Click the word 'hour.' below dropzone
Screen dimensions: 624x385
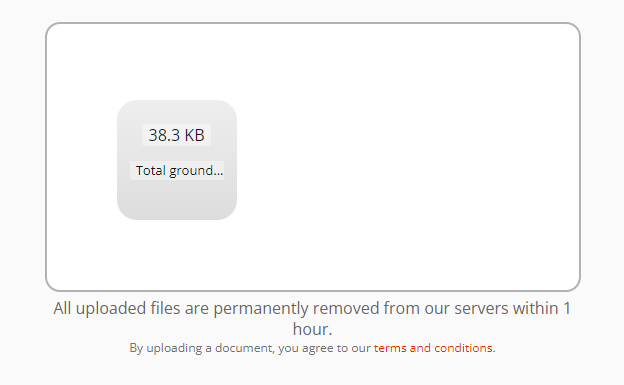point(312,329)
